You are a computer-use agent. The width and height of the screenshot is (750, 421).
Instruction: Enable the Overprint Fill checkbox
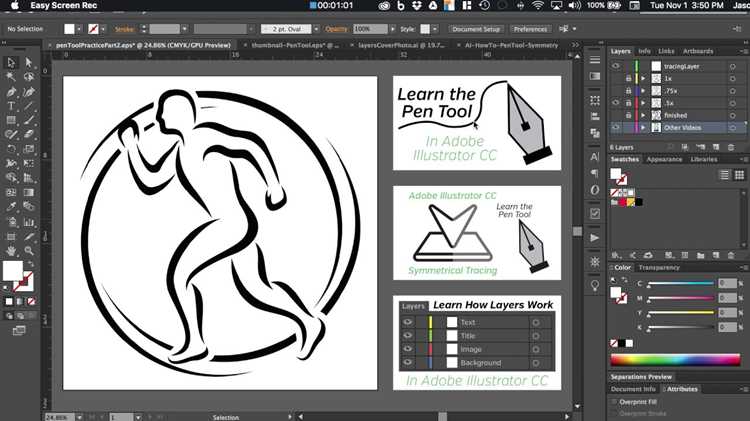614,402
